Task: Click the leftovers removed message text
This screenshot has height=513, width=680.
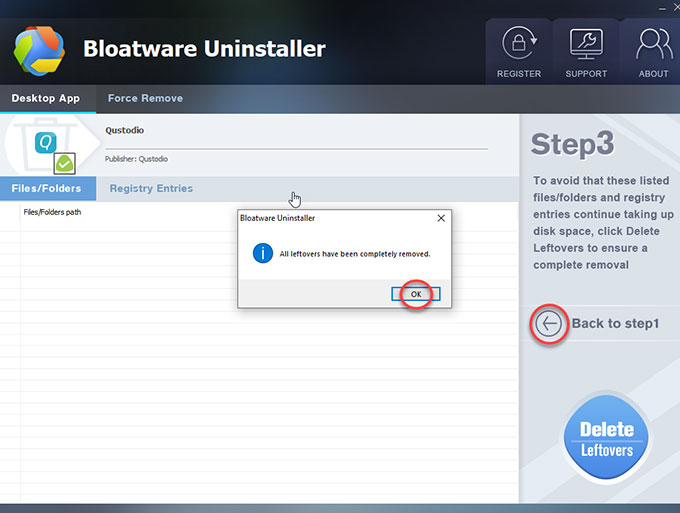Action: (x=355, y=254)
